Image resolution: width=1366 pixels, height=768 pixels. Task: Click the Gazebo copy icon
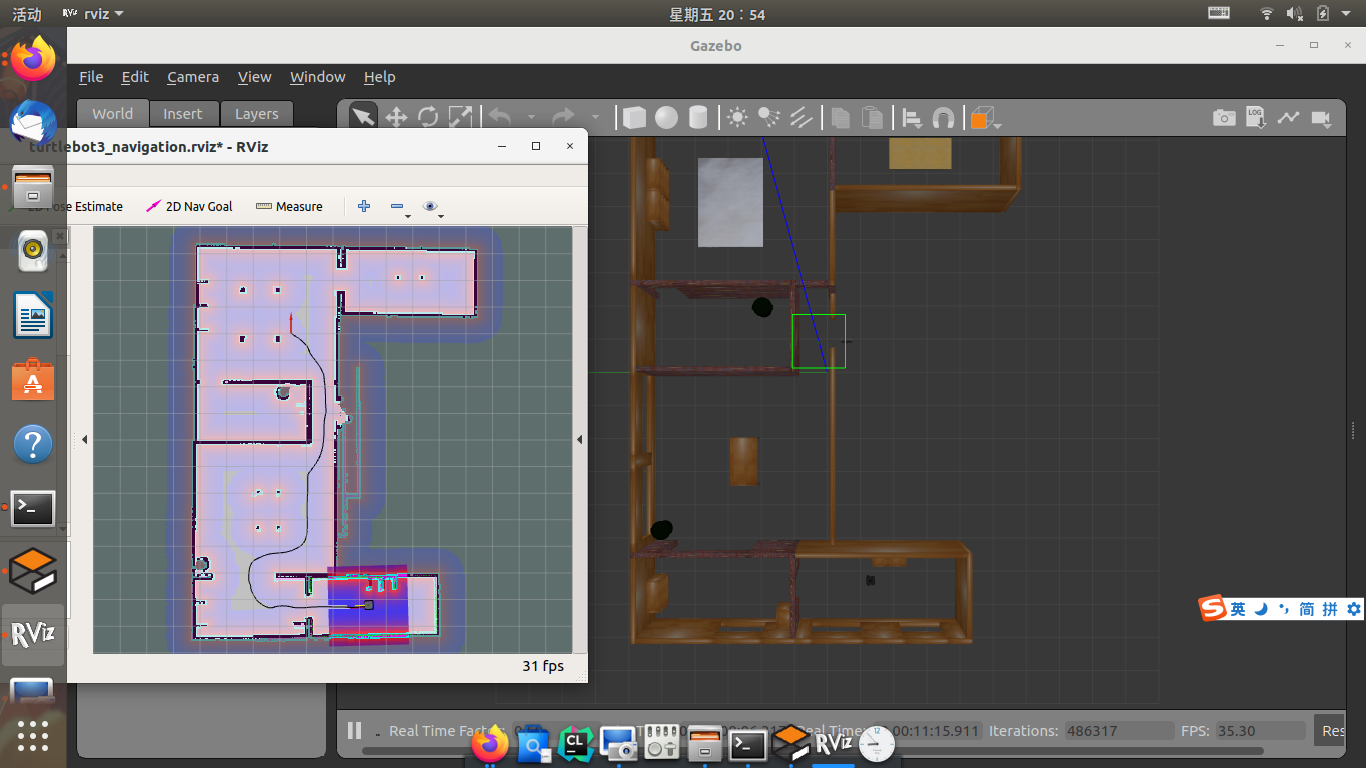click(841, 118)
